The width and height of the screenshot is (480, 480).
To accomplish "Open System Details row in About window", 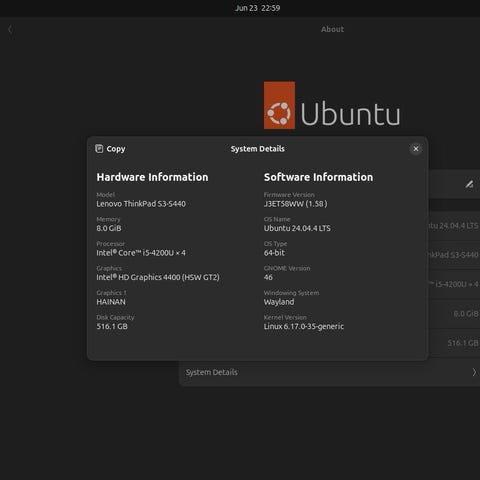I will pos(329,372).
